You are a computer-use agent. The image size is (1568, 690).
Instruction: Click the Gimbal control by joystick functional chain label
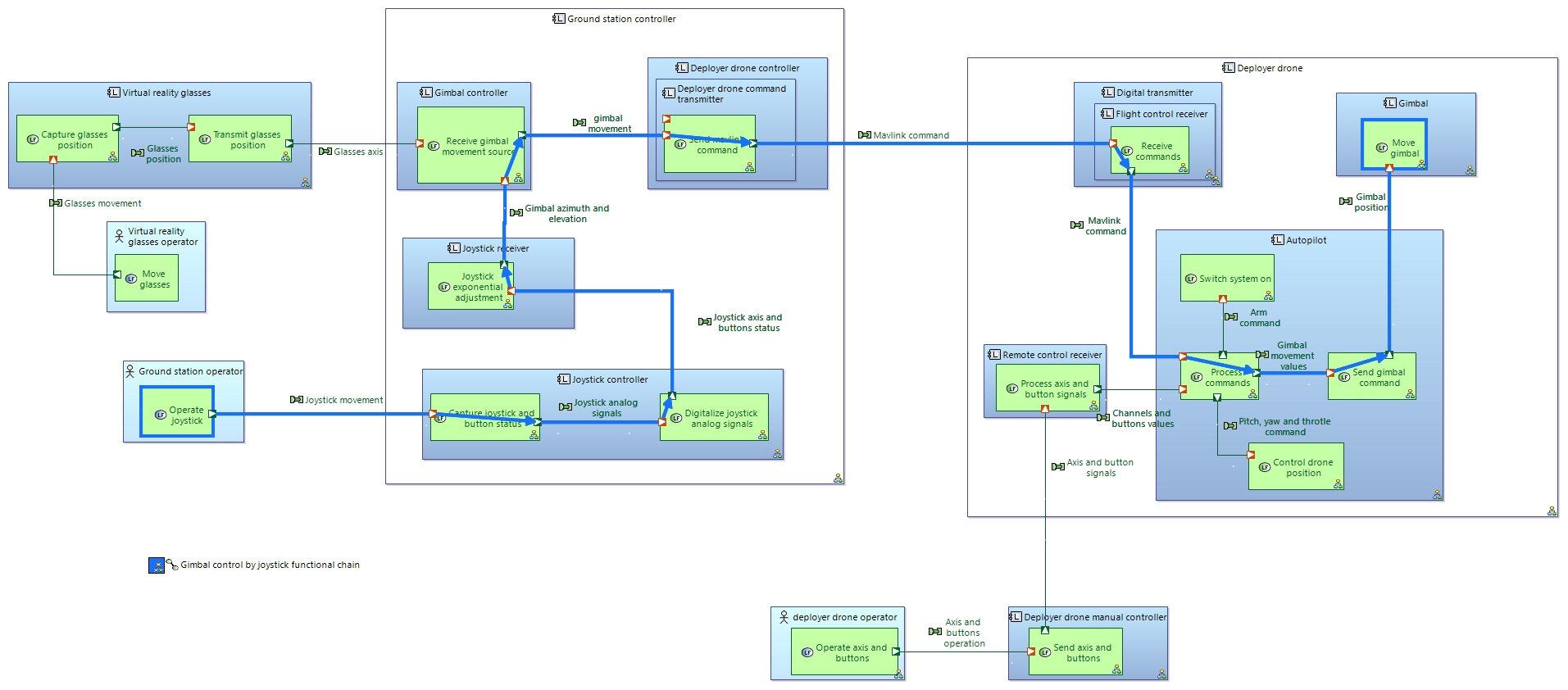[x=270, y=565]
